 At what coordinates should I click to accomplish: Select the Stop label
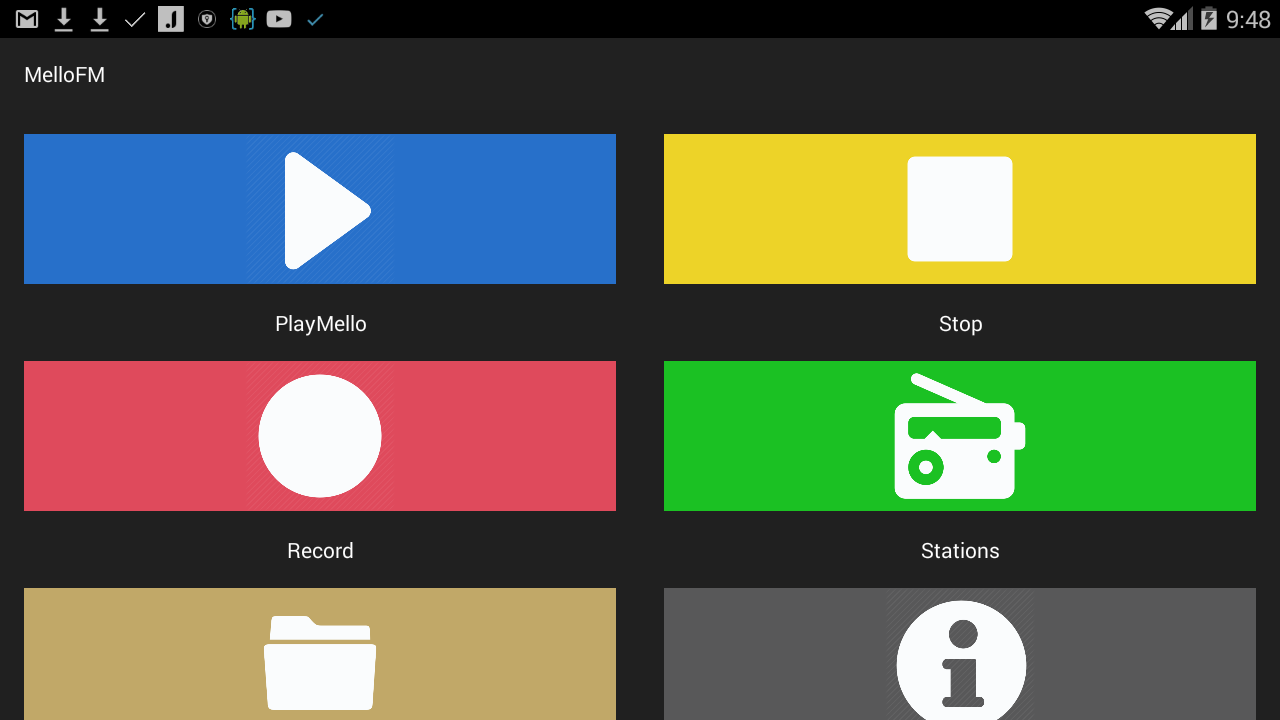click(x=961, y=324)
